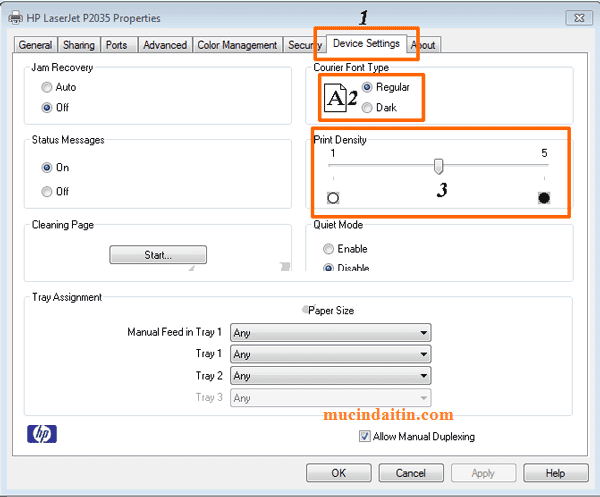Open Help with the Help button

coord(556,473)
